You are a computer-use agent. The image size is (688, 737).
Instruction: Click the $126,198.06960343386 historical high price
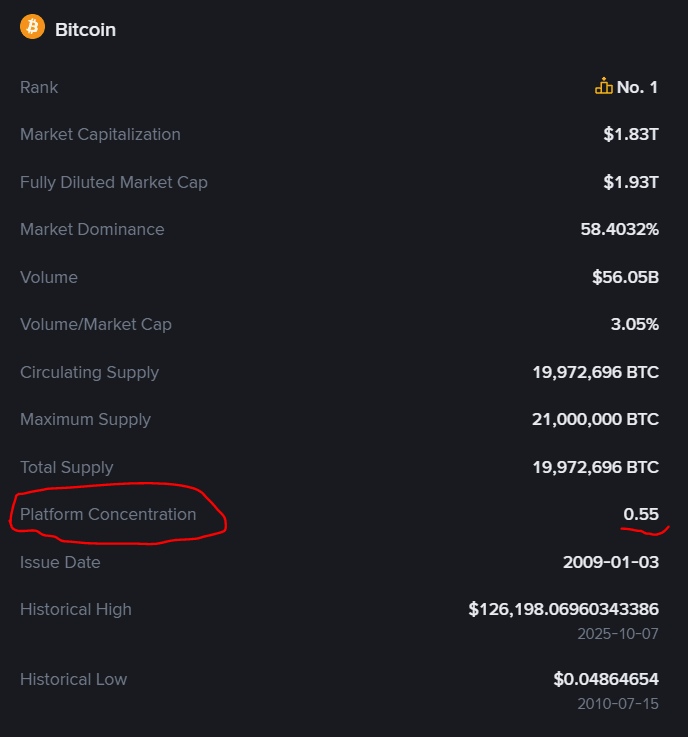tap(563, 609)
